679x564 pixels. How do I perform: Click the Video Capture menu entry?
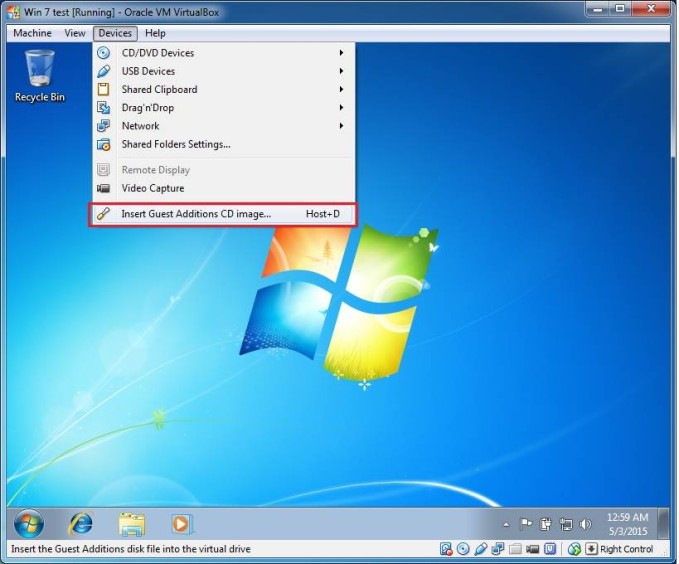point(224,188)
